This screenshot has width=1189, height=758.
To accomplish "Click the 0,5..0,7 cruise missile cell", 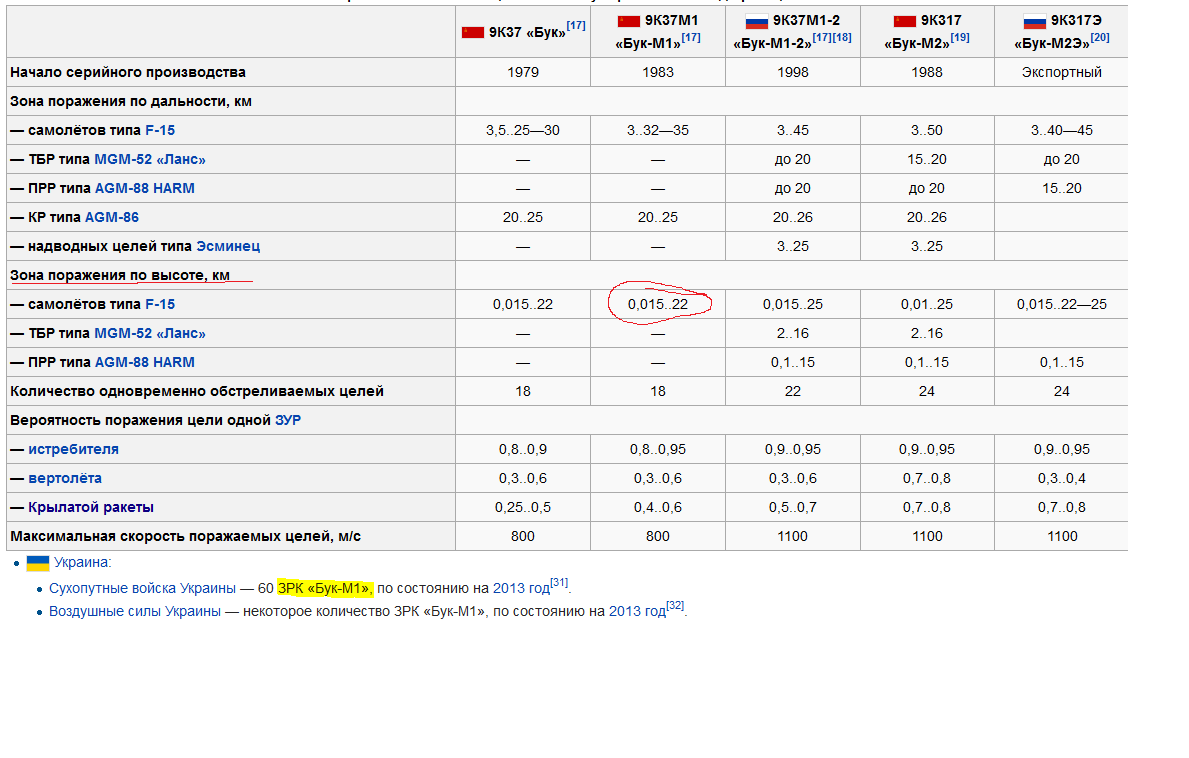I will [792, 507].
